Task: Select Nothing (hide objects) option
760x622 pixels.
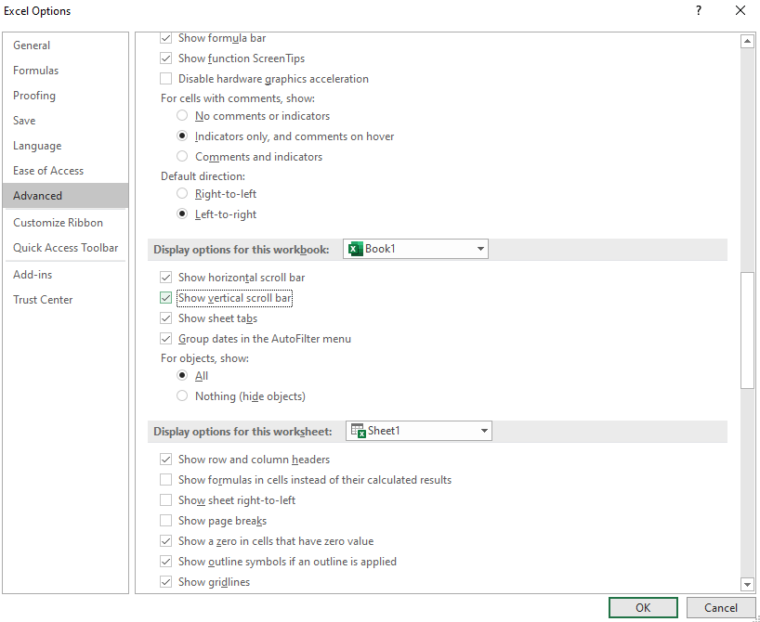Action: coord(182,396)
